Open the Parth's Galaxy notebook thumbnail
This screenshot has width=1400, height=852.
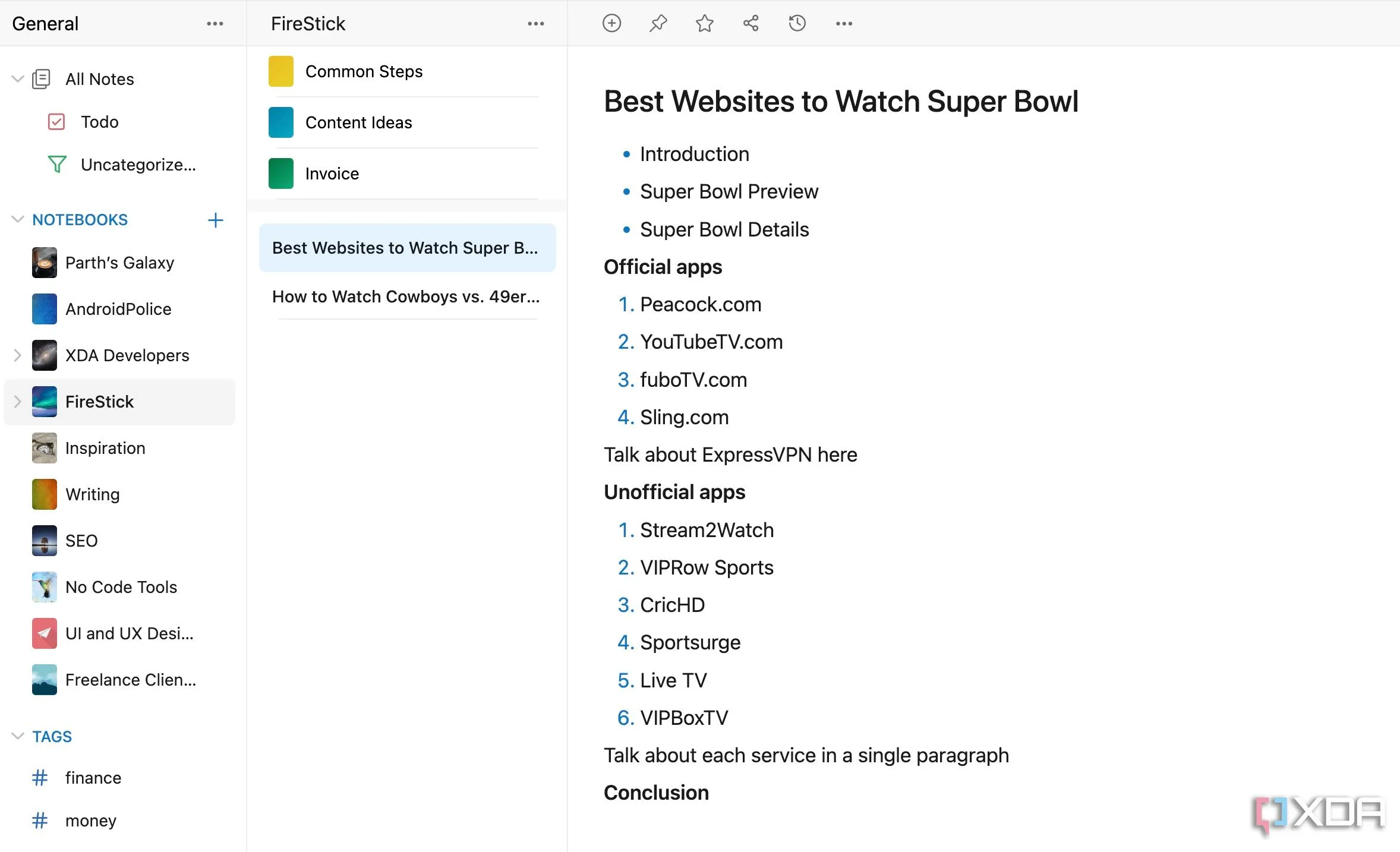coord(44,263)
